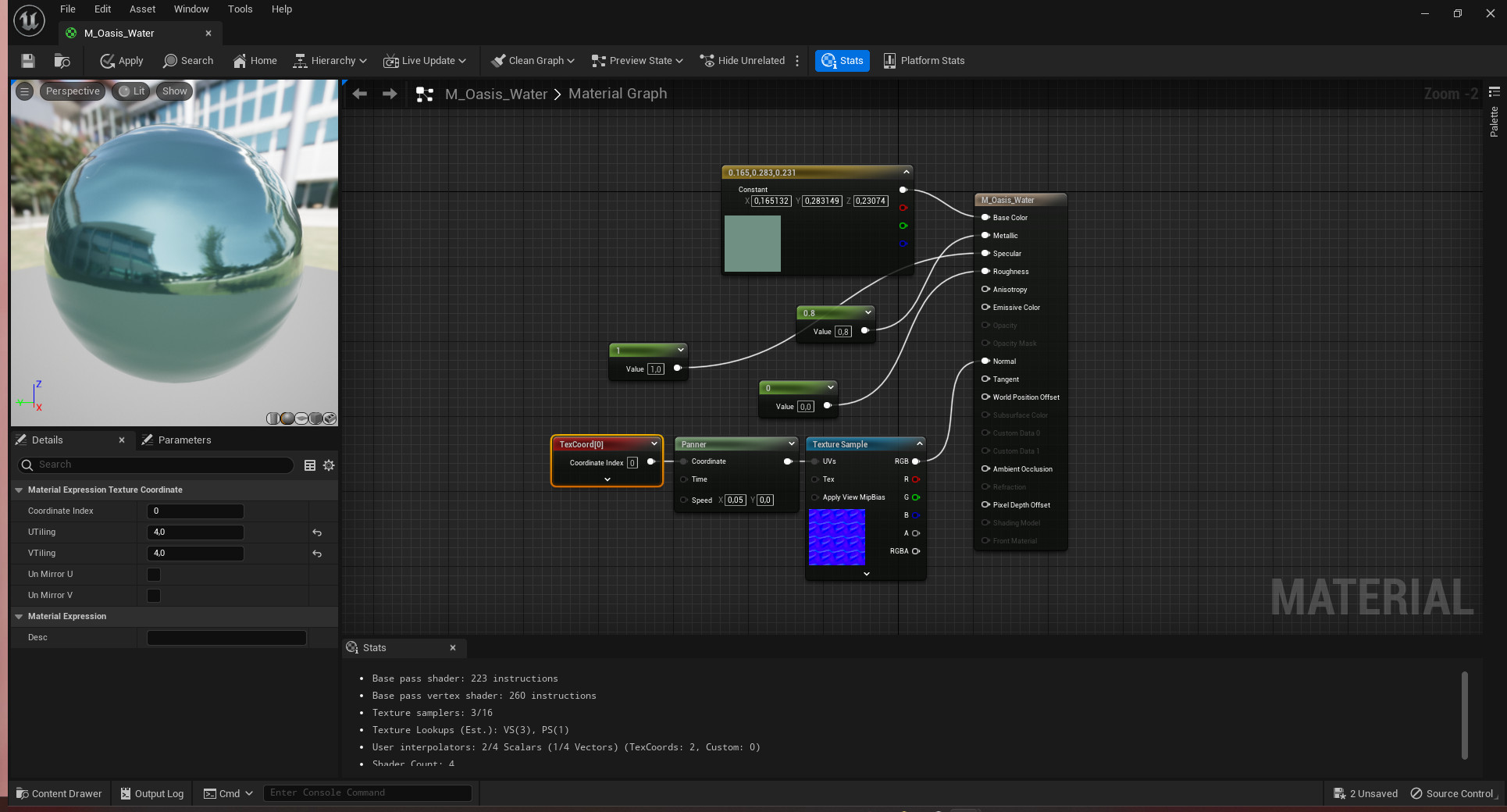Switch preview mesh to cube

point(315,418)
